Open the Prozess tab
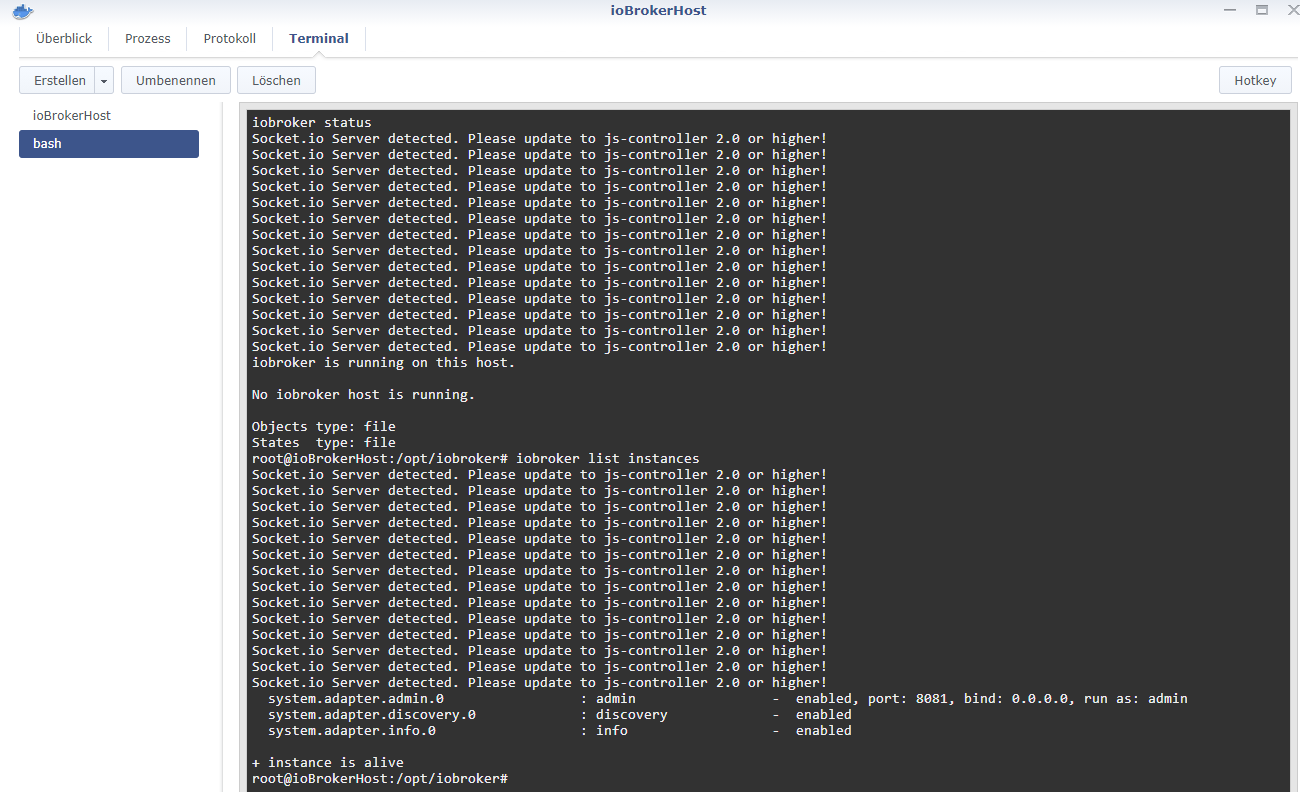 (148, 39)
